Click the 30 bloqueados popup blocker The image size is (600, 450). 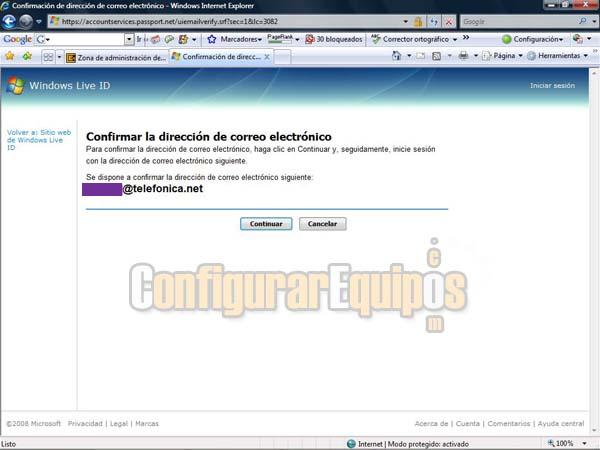[334, 39]
